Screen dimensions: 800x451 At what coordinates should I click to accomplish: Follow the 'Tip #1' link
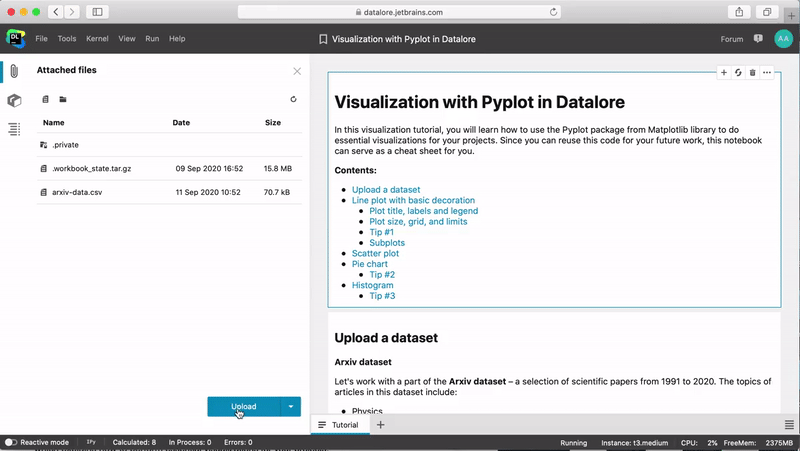[x=382, y=232]
